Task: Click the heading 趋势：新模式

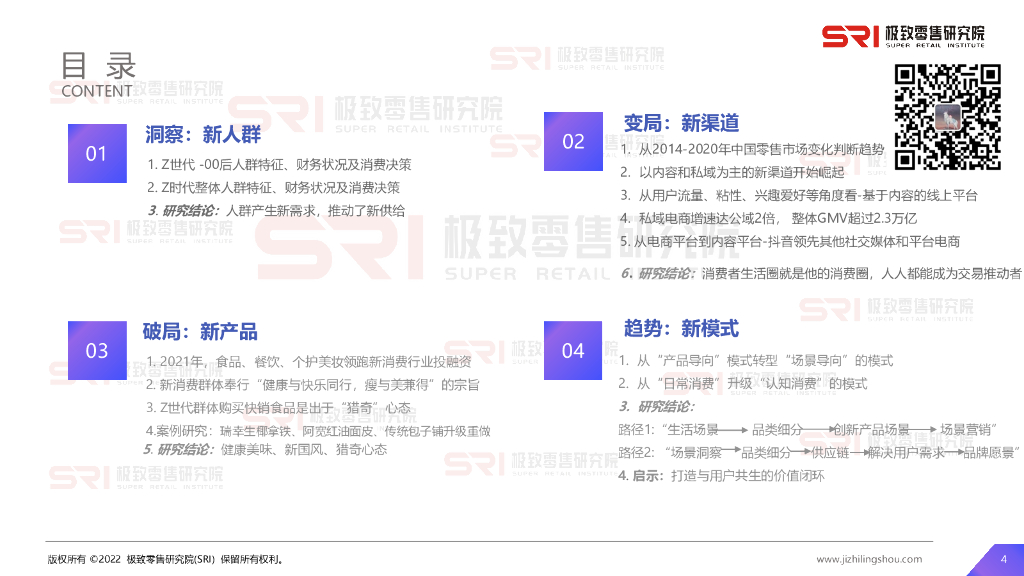Action: [681, 328]
